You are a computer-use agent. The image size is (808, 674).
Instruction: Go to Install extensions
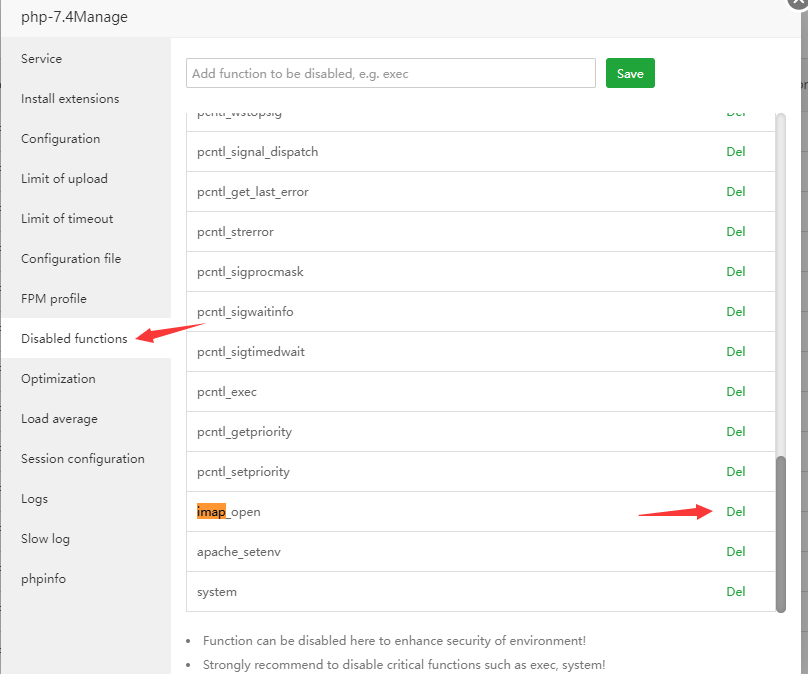click(x=70, y=99)
